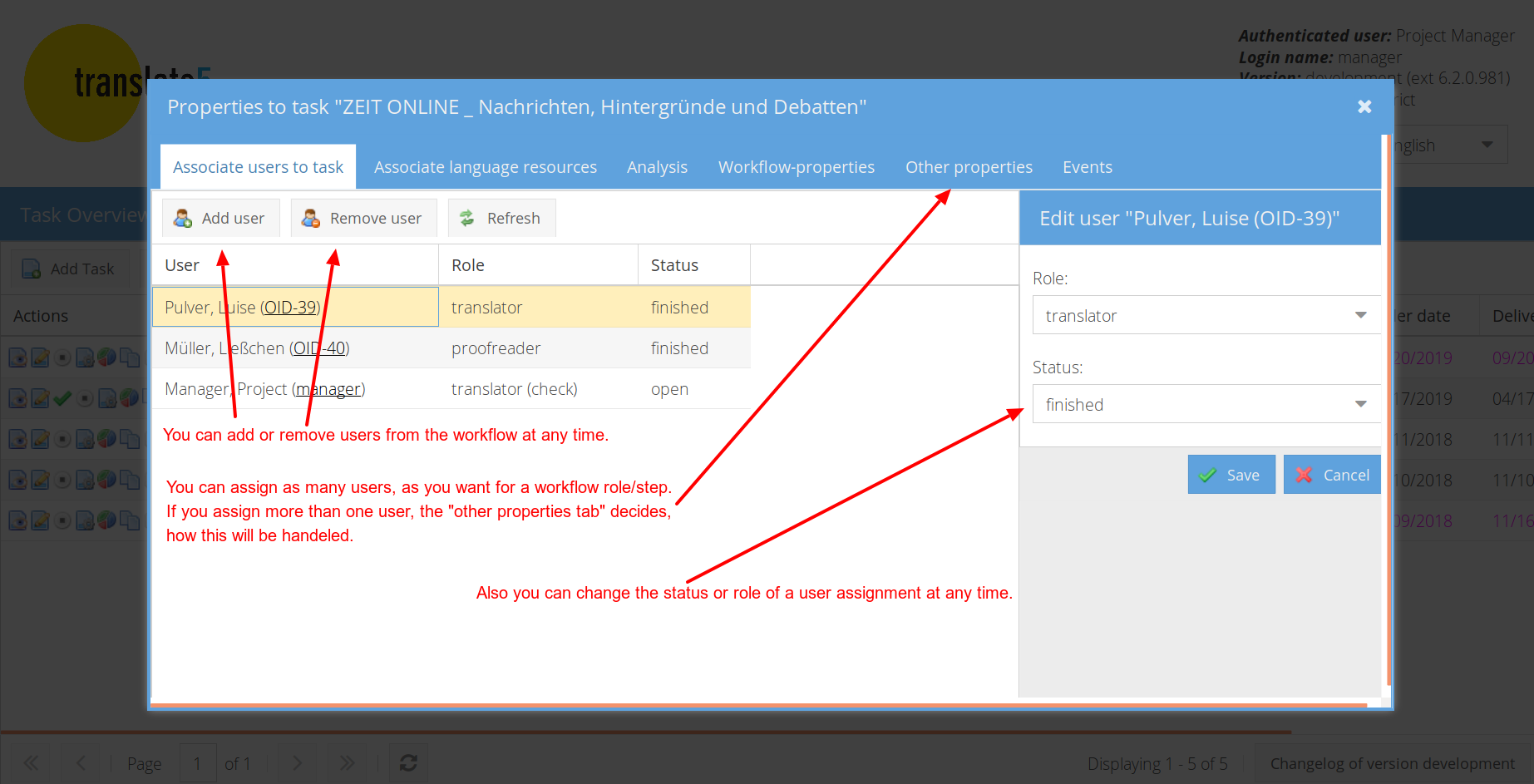Click edit pencil icon, row with delivery 09/20
The image size is (1534, 784).
[x=40, y=357]
